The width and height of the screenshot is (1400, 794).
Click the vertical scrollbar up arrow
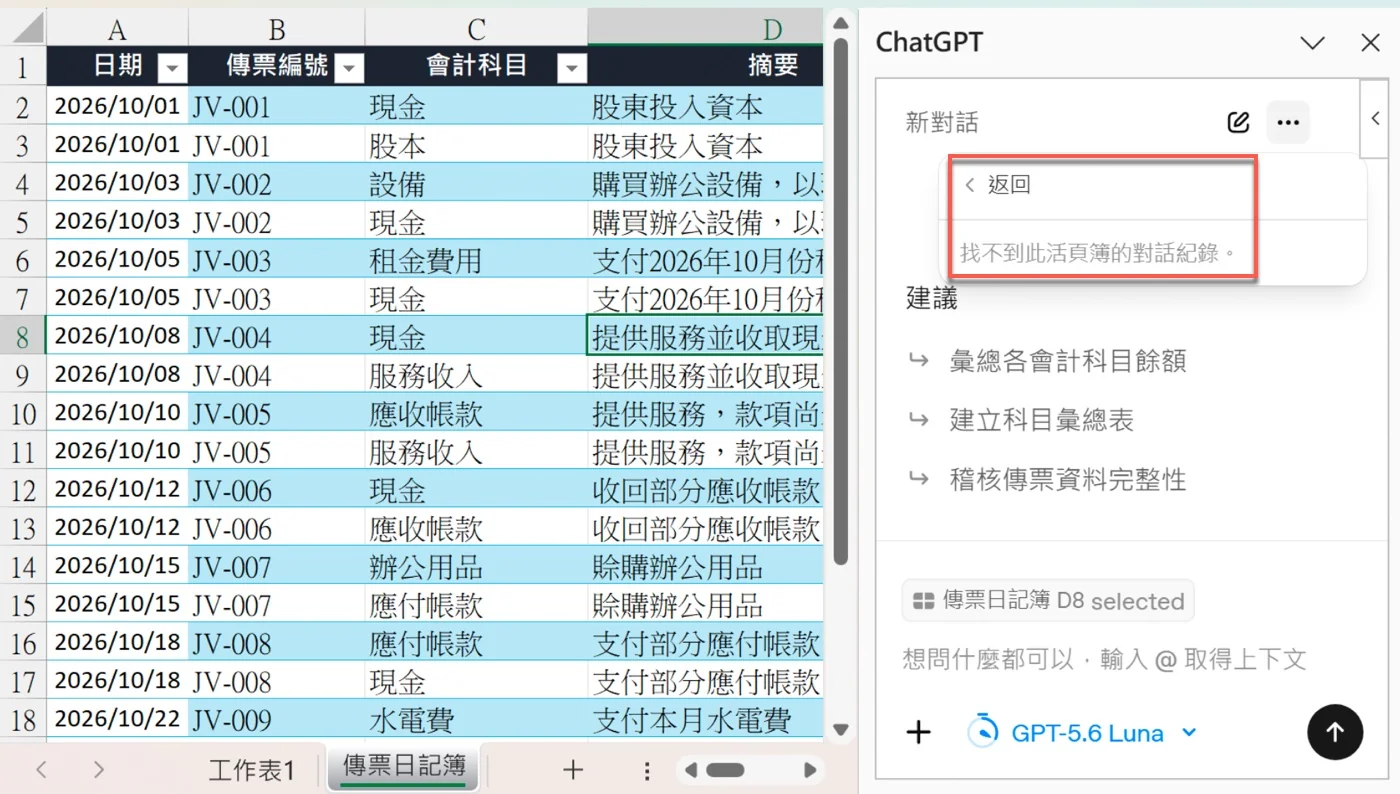pos(841,23)
